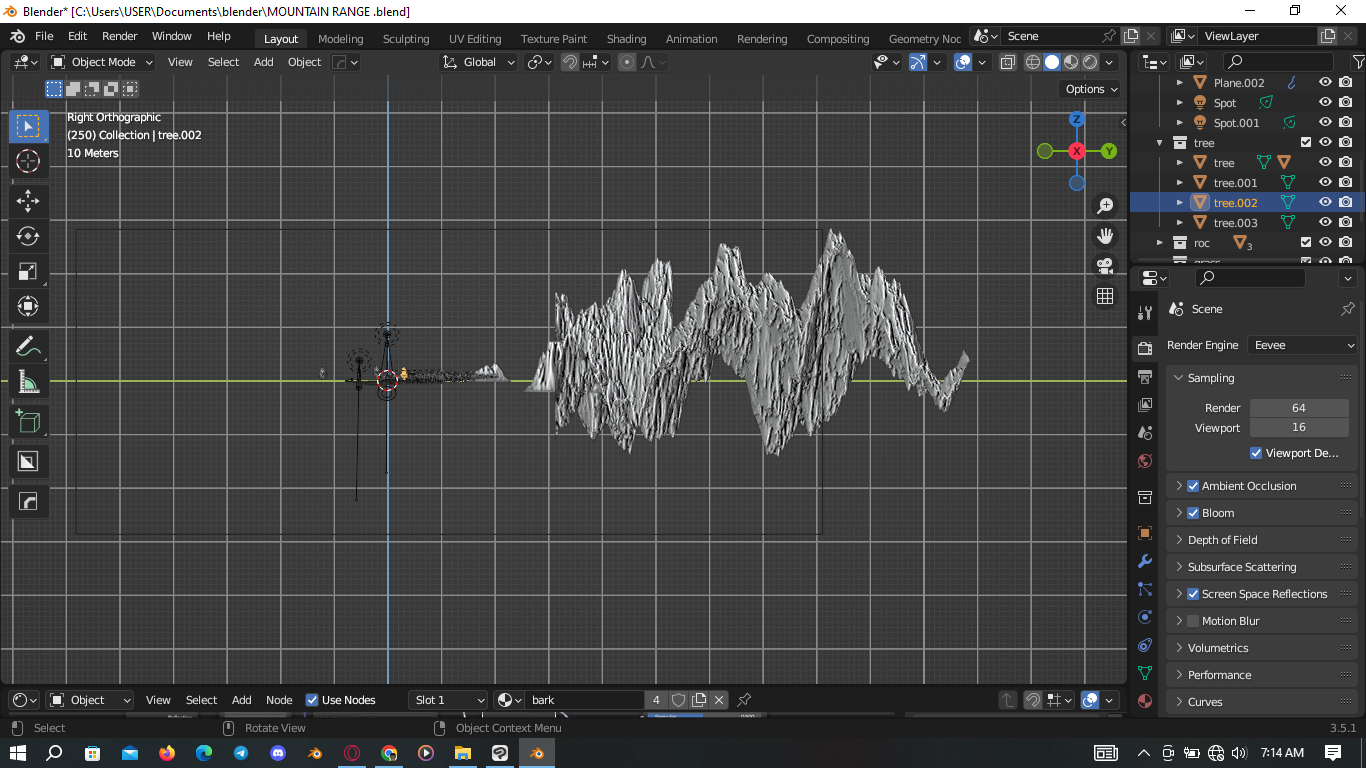
Task: Open World properties tab icon
Action: [1145, 461]
